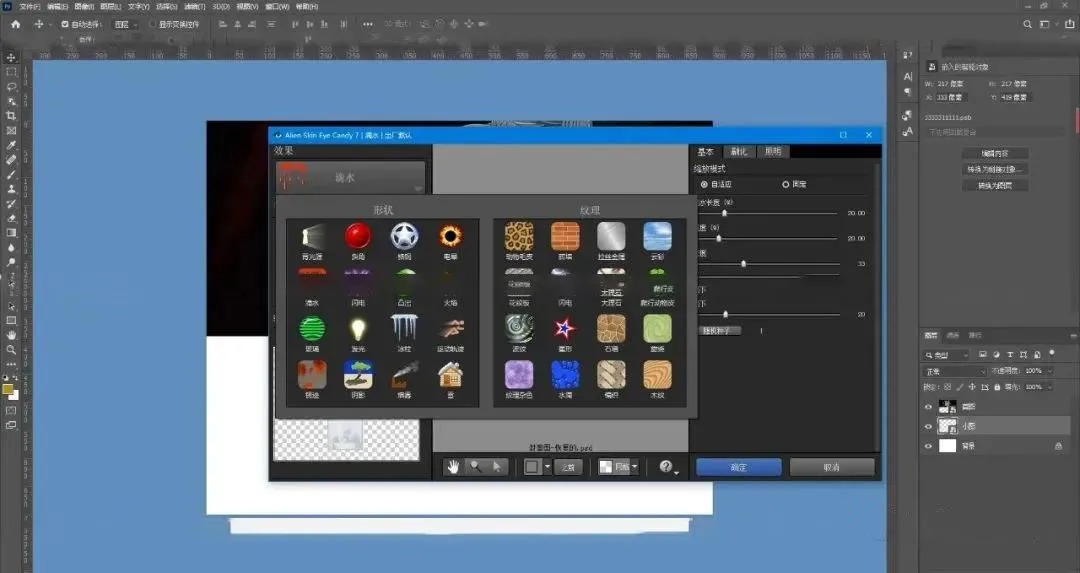Open the help icon in Eye Candy dialog

(x=665, y=467)
